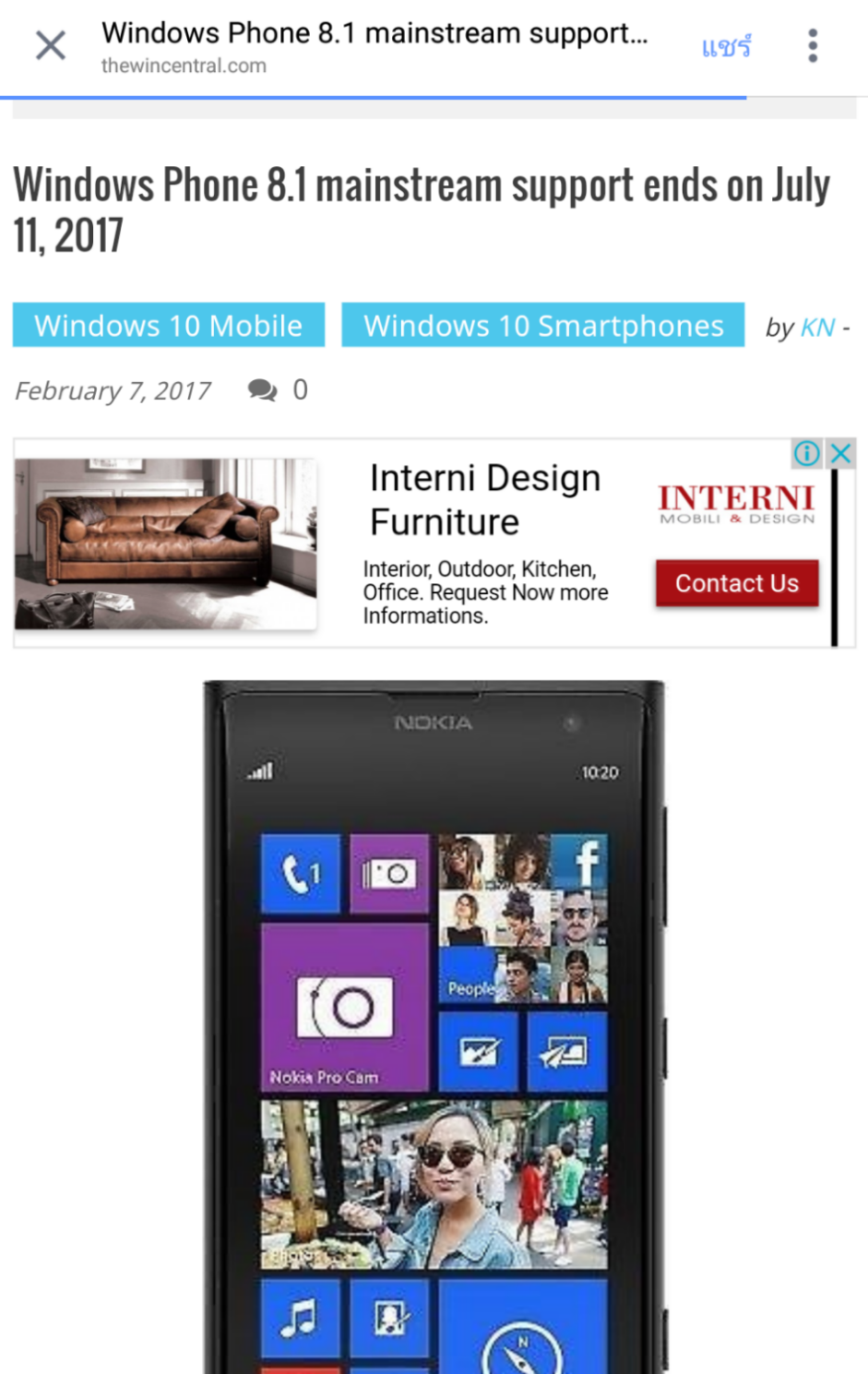Click the thewincentral.com URL in address bar
The image size is (868, 1374).
pos(184,66)
